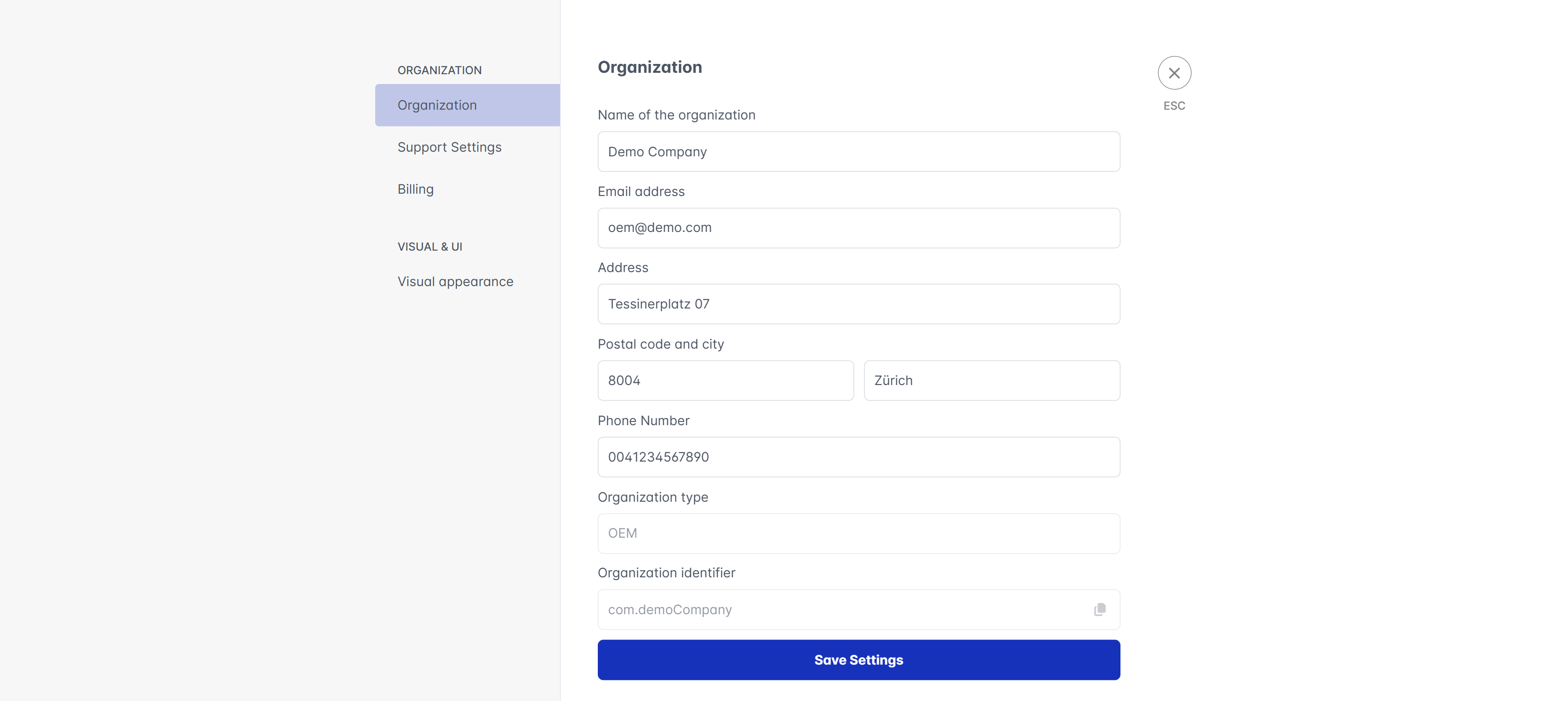Go to Visual appearance settings
This screenshot has width=1568, height=701.
point(455,282)
